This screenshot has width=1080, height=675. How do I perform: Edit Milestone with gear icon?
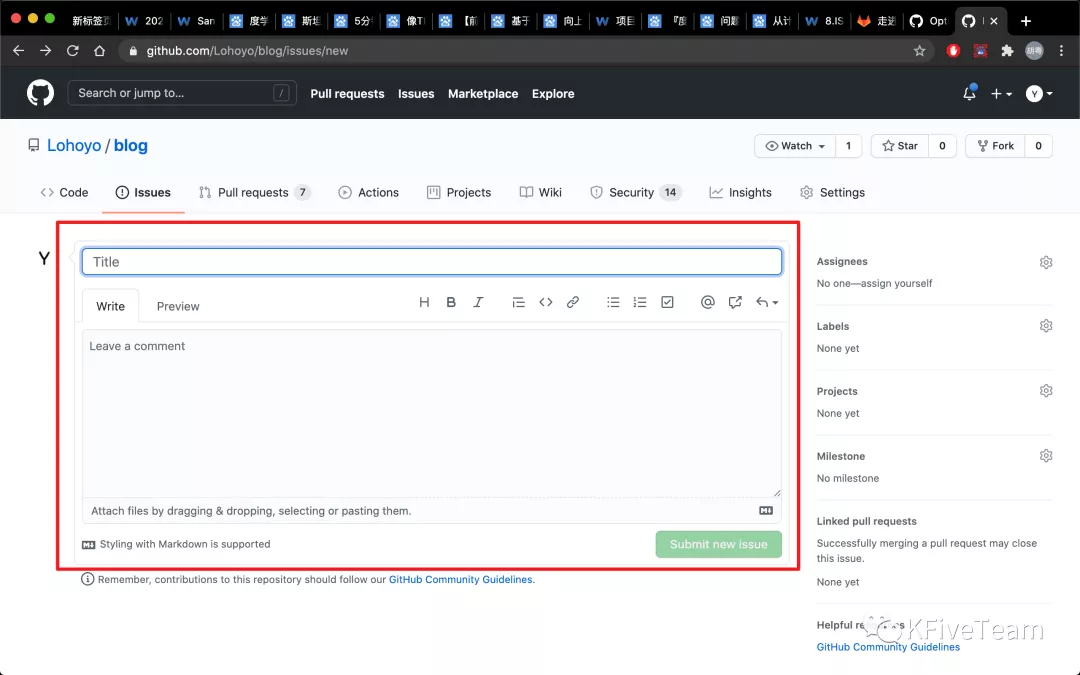(1046, 456)
